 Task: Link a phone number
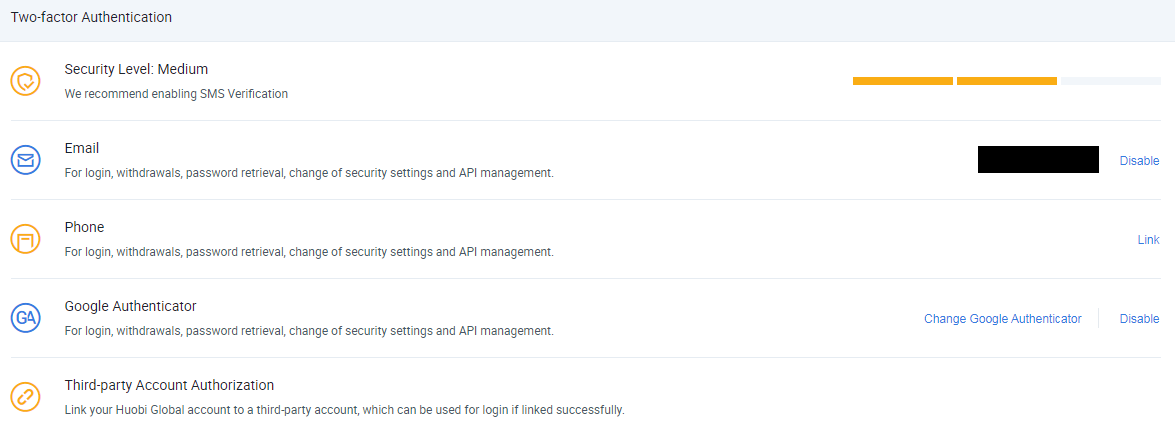[x=1148, y=239]
